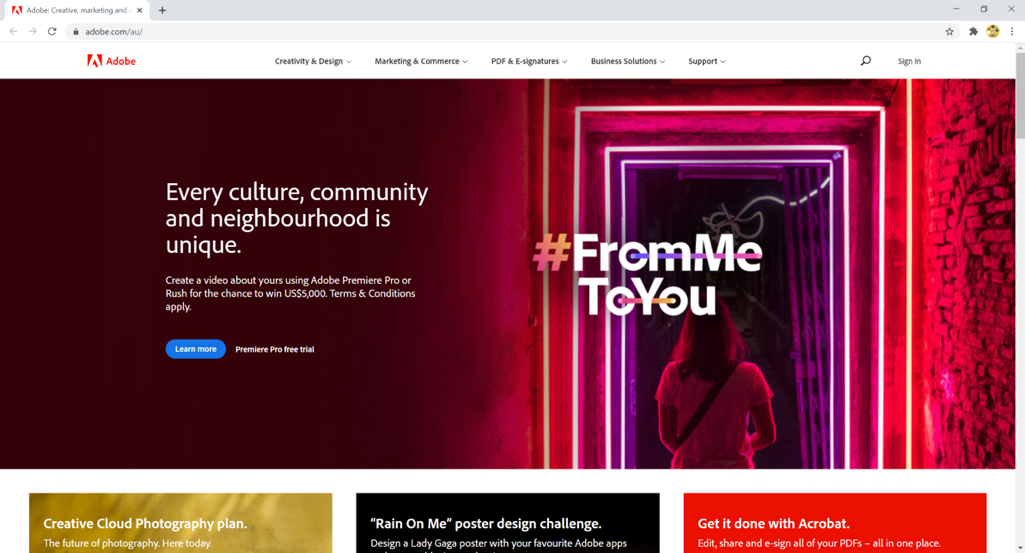Open Chrome three-dot menu

click(1012, 31)
